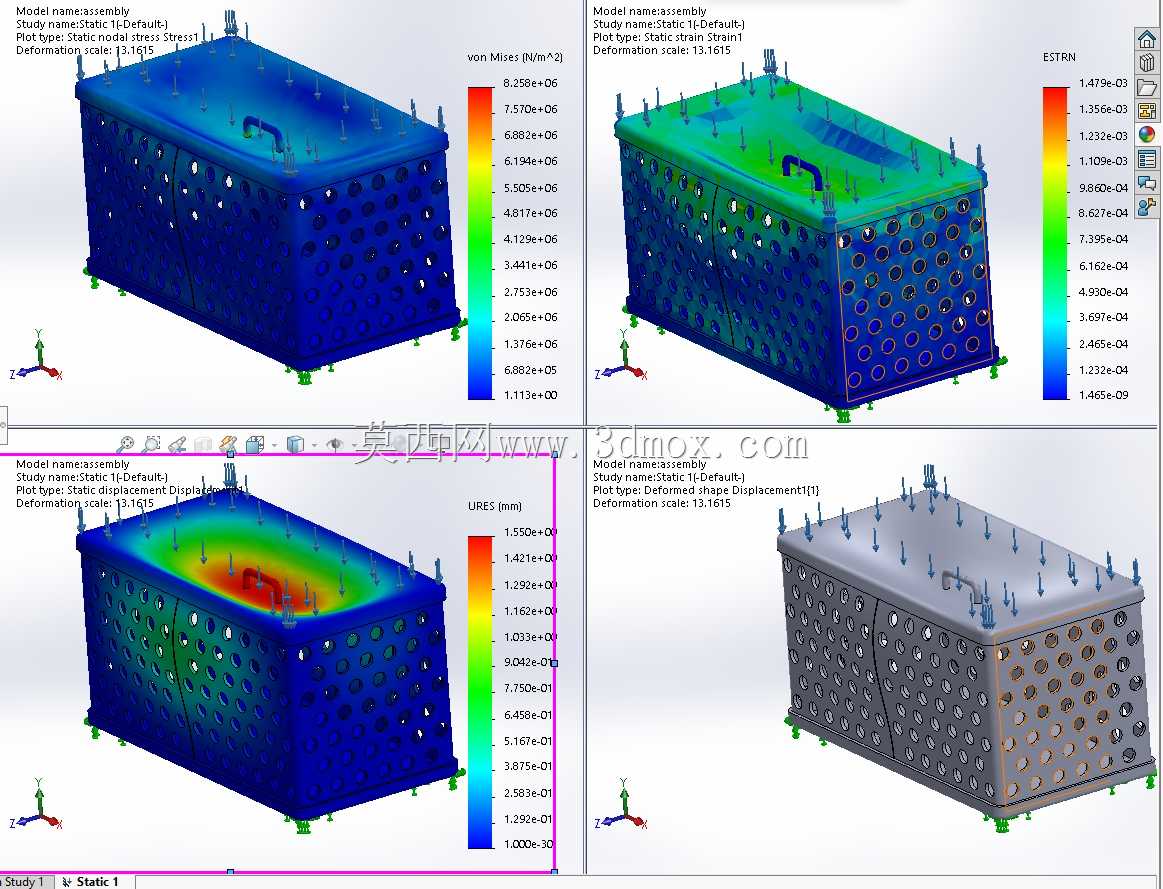This screenshot has width=1163, height=889.
Task: Open the SOLIDWORKS Forum chat tab
Action: (1147, 182)
